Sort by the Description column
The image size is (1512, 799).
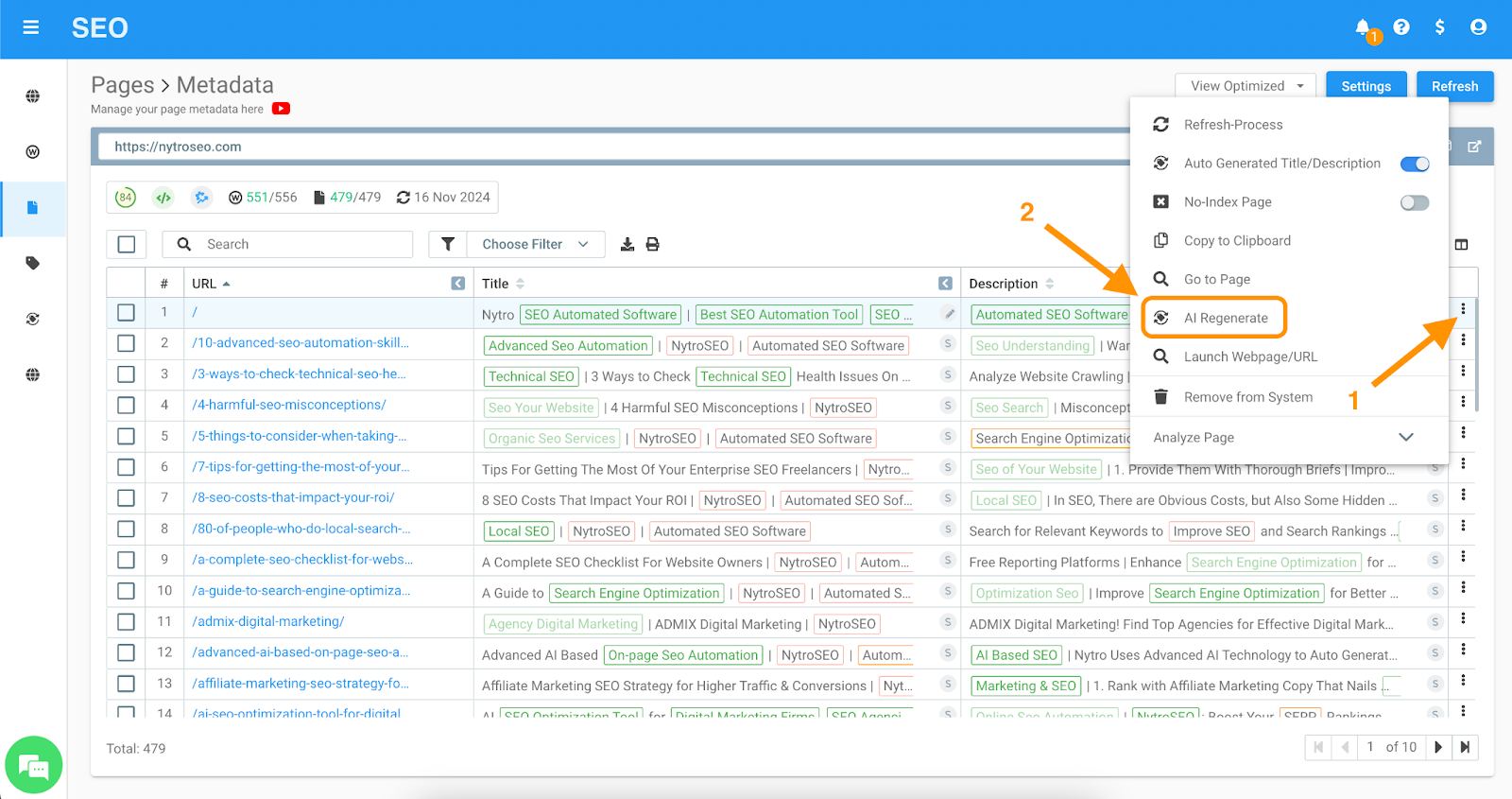tap(1011, 284)
